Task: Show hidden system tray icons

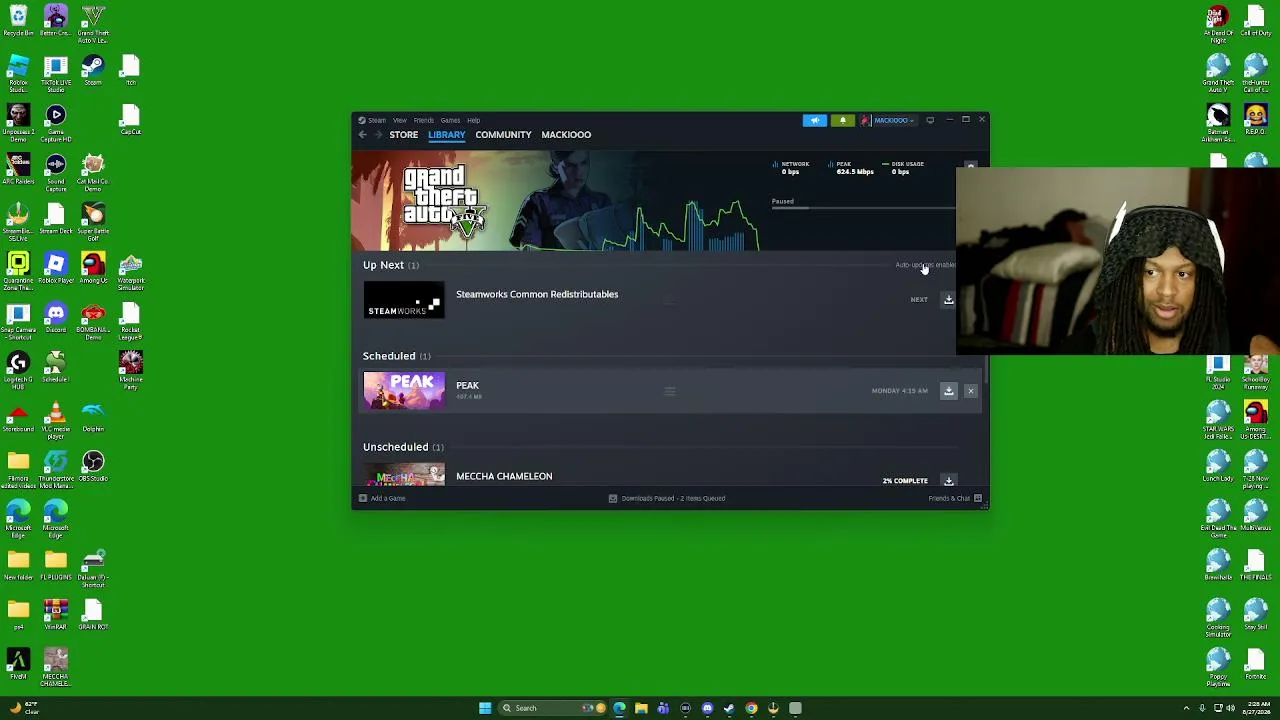Action: [1187, 708]
